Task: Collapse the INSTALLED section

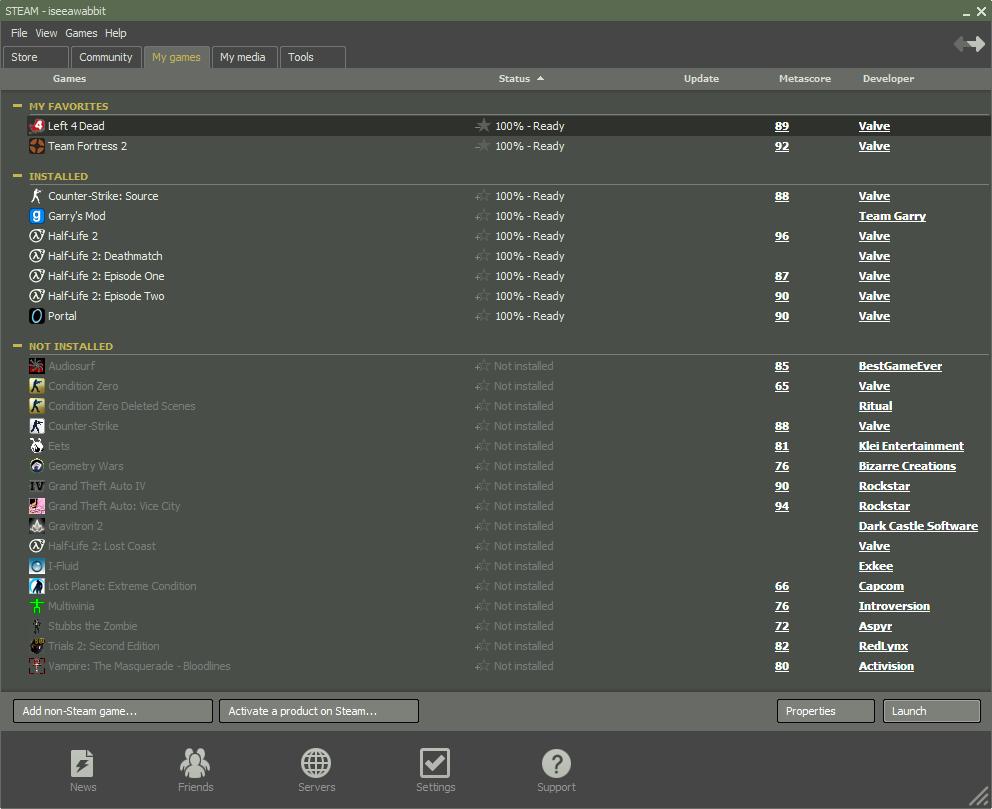Action: (17, 176)
